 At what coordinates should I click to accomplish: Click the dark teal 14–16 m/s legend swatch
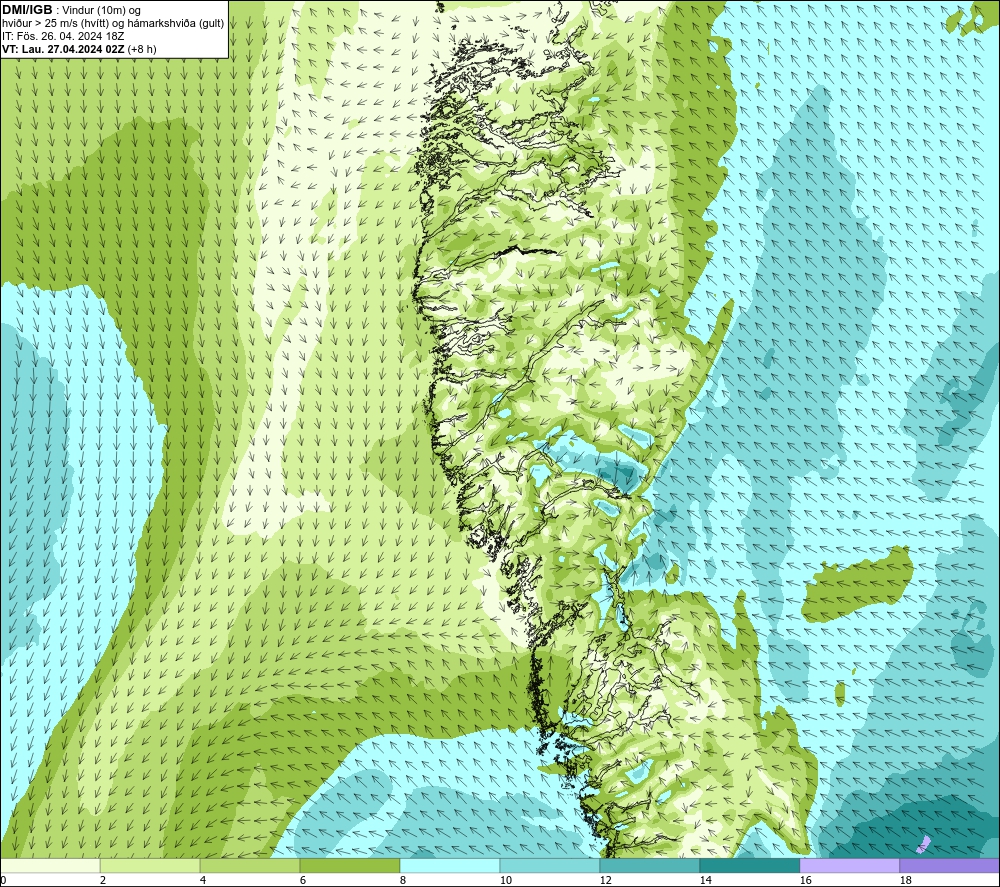coord(749,866)
